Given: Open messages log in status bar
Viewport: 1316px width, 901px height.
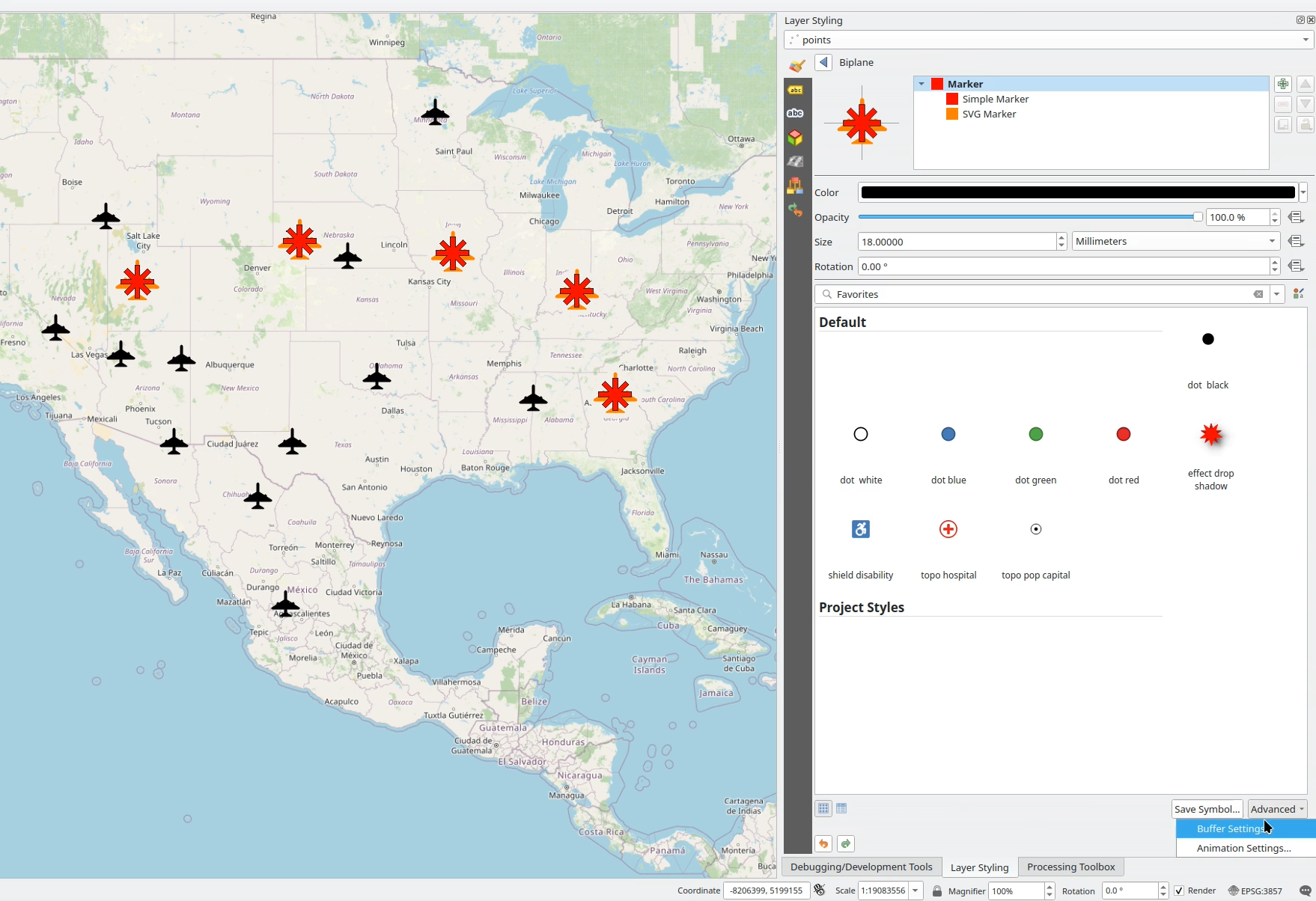Looking at the screenshot, I should tap(1306, 891).
